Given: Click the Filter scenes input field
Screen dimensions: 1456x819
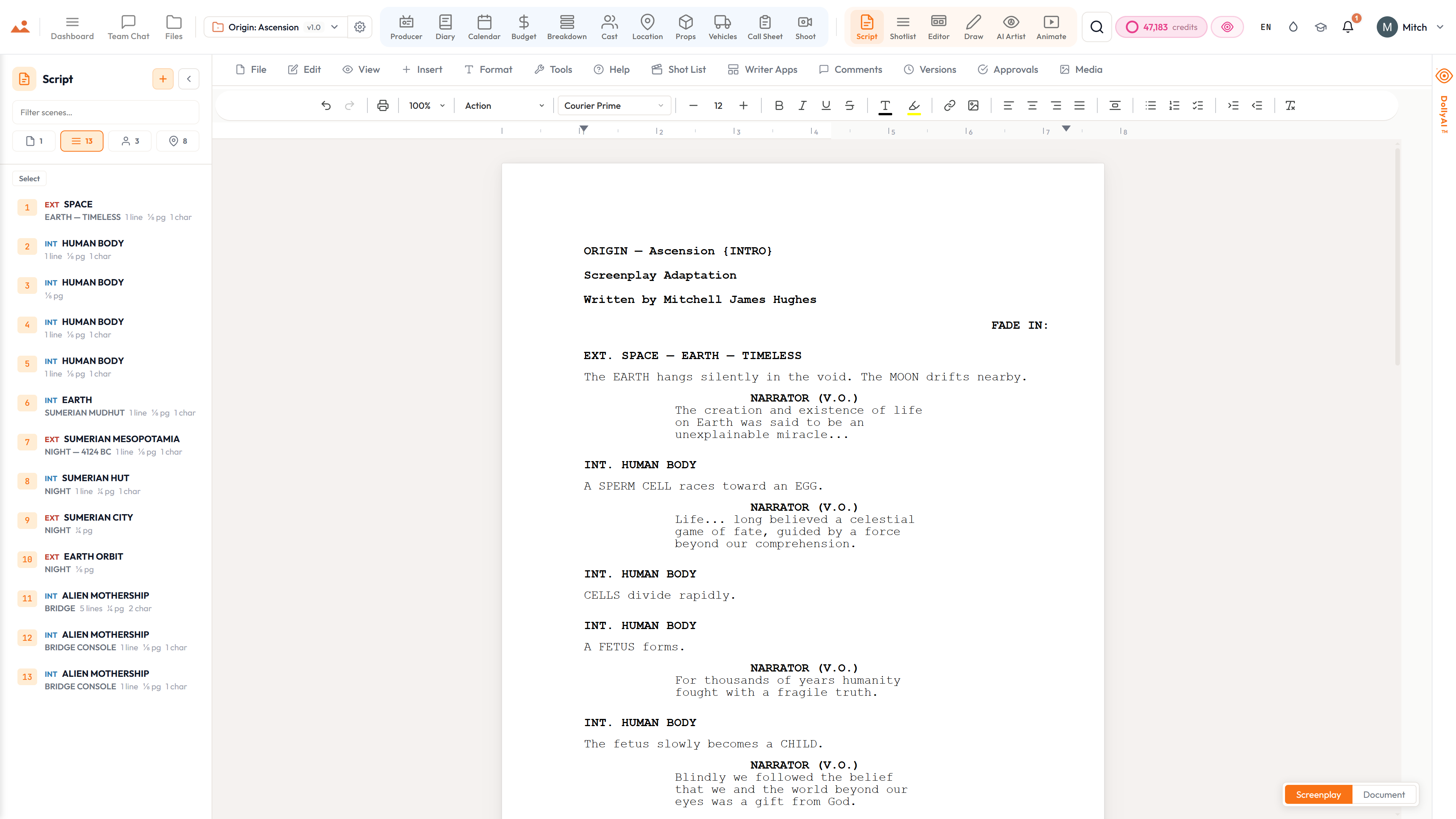Looking at the screenshot, I should coord(106,113).
